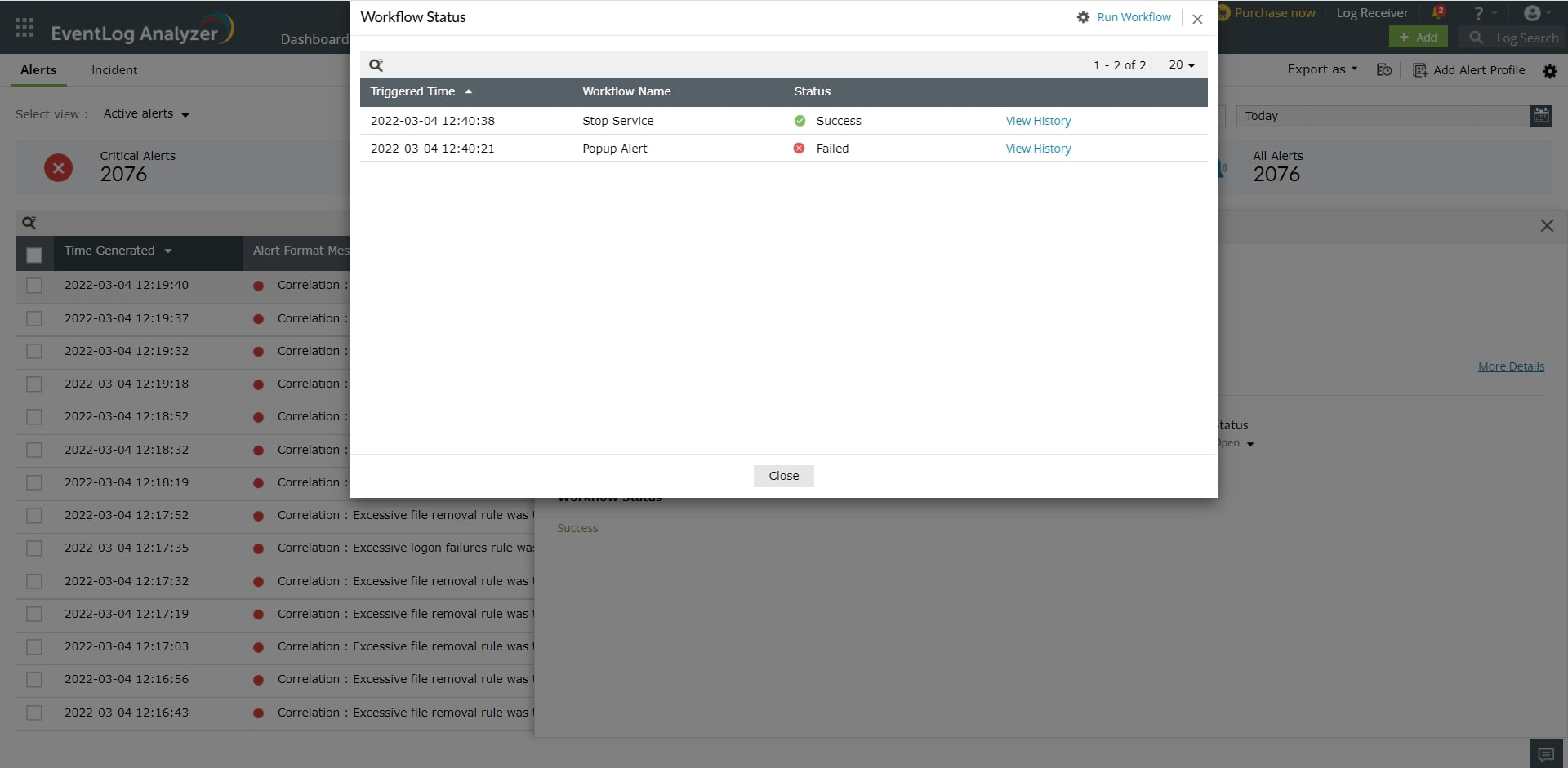This screenshot has width=1568, height=768.
Task: Open More Details link
Action: pyautogui.click(x=1511, y=366)
